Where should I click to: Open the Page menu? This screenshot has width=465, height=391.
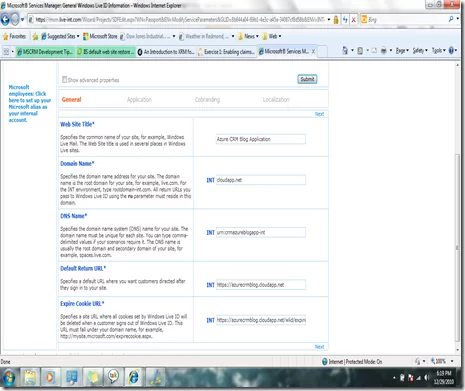(402, 51)
